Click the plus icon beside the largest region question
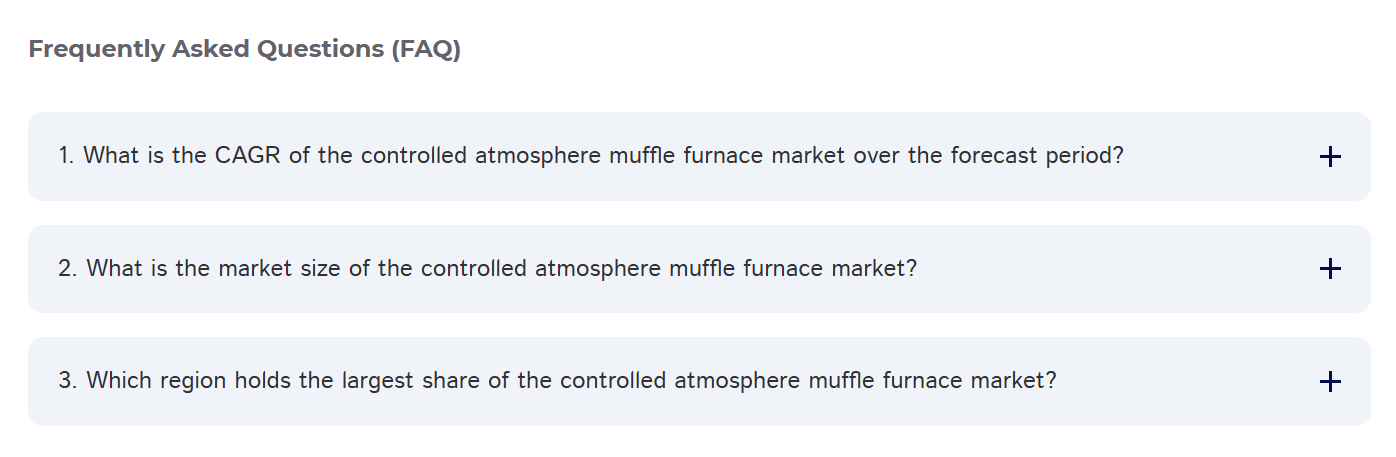The height and width of the screenshot is (457, 1396). (1330, 382)
